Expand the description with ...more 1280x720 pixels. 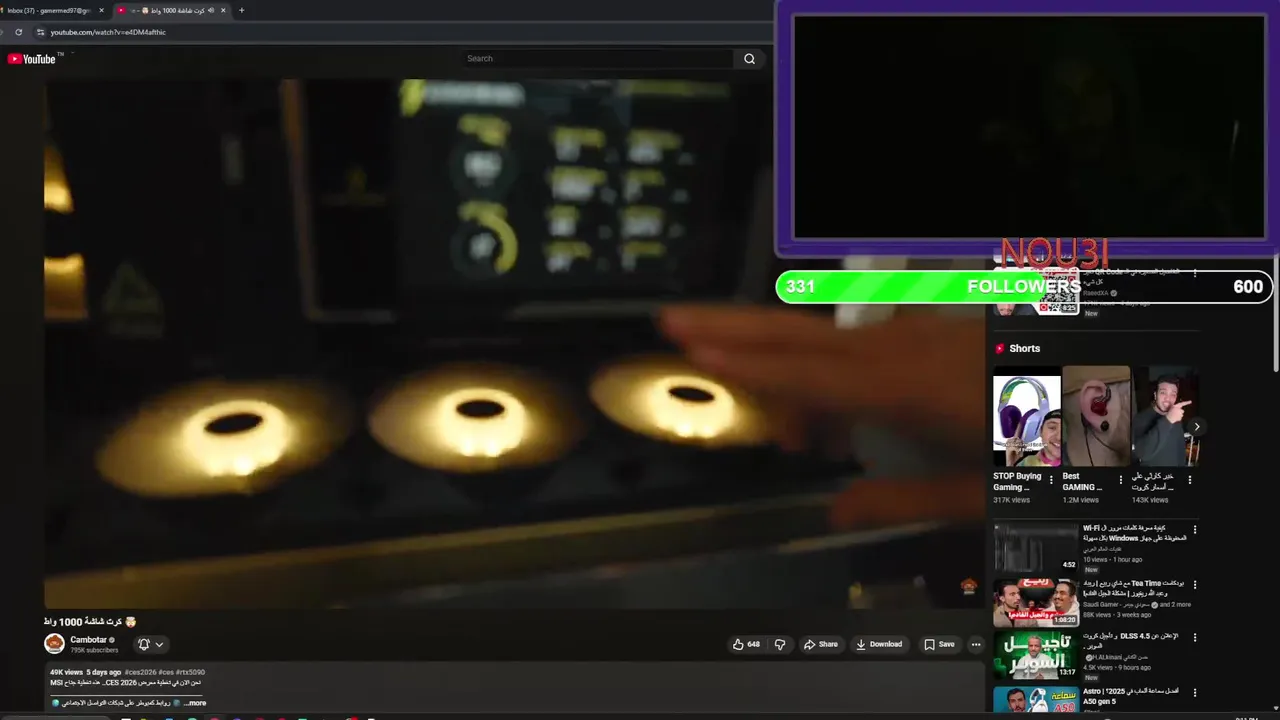(195, 703)
